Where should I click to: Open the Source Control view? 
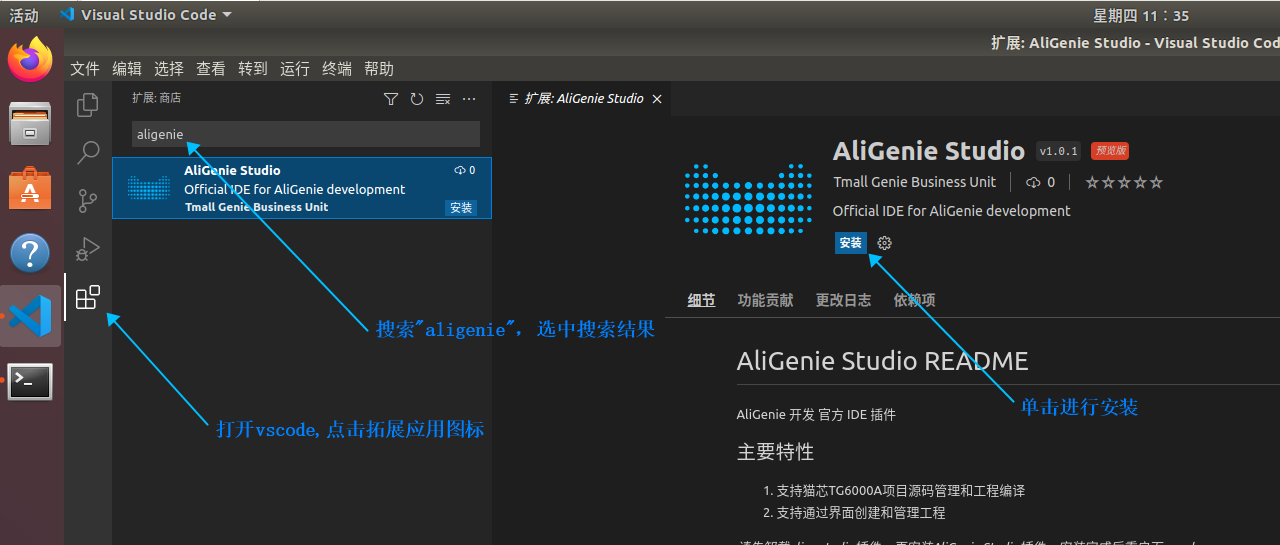pos(88,201)
